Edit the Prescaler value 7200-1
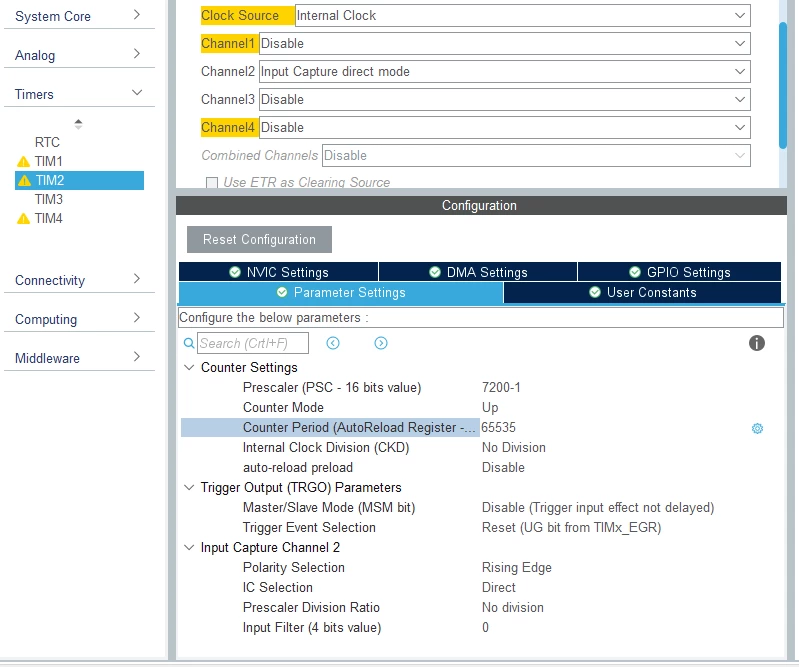 (x=501, y=388)
